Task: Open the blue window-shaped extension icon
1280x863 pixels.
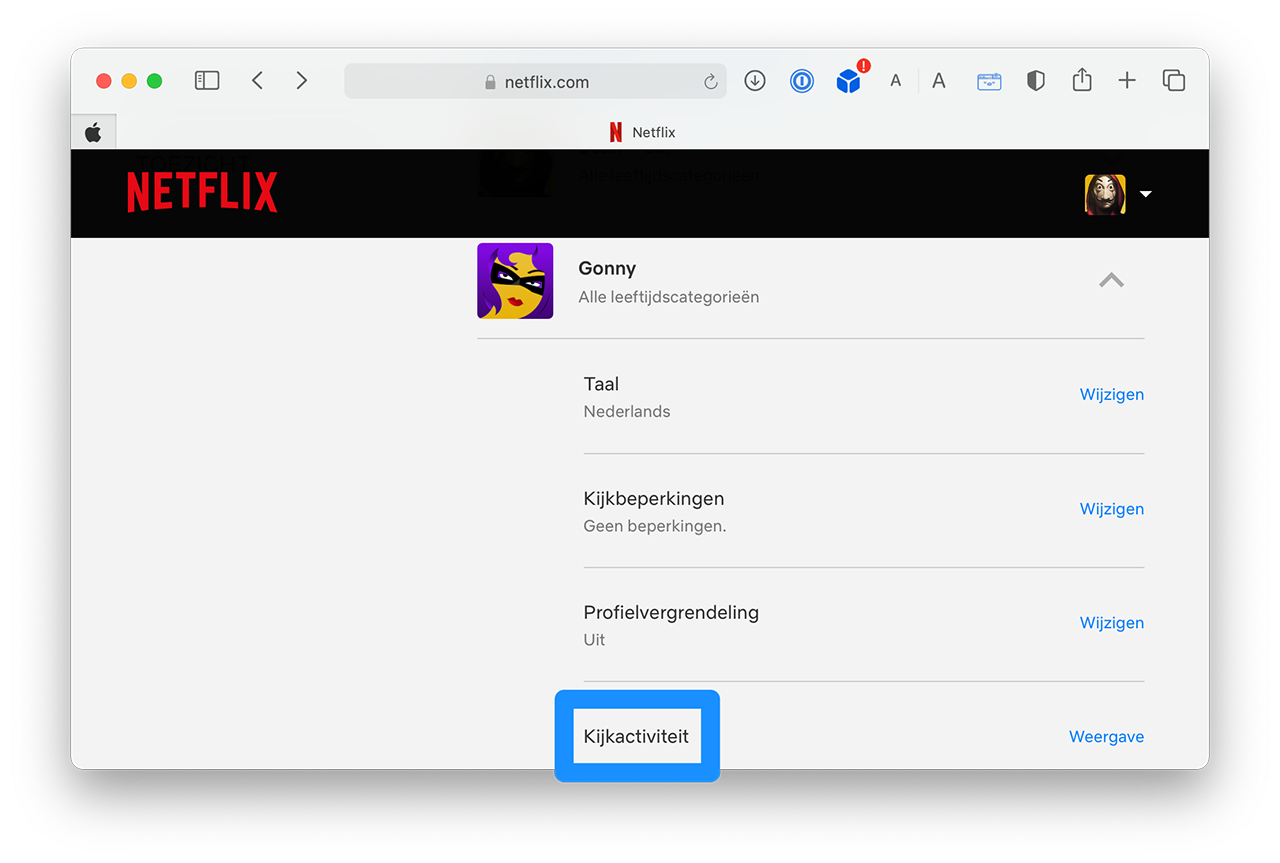Action: [x=989, y=82]
